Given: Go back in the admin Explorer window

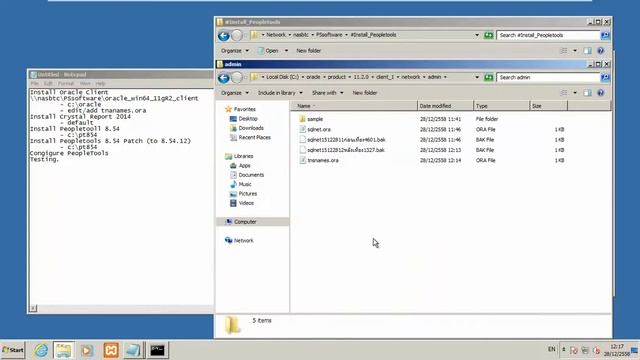Looking at the screenshot, I should coord(224,78).
